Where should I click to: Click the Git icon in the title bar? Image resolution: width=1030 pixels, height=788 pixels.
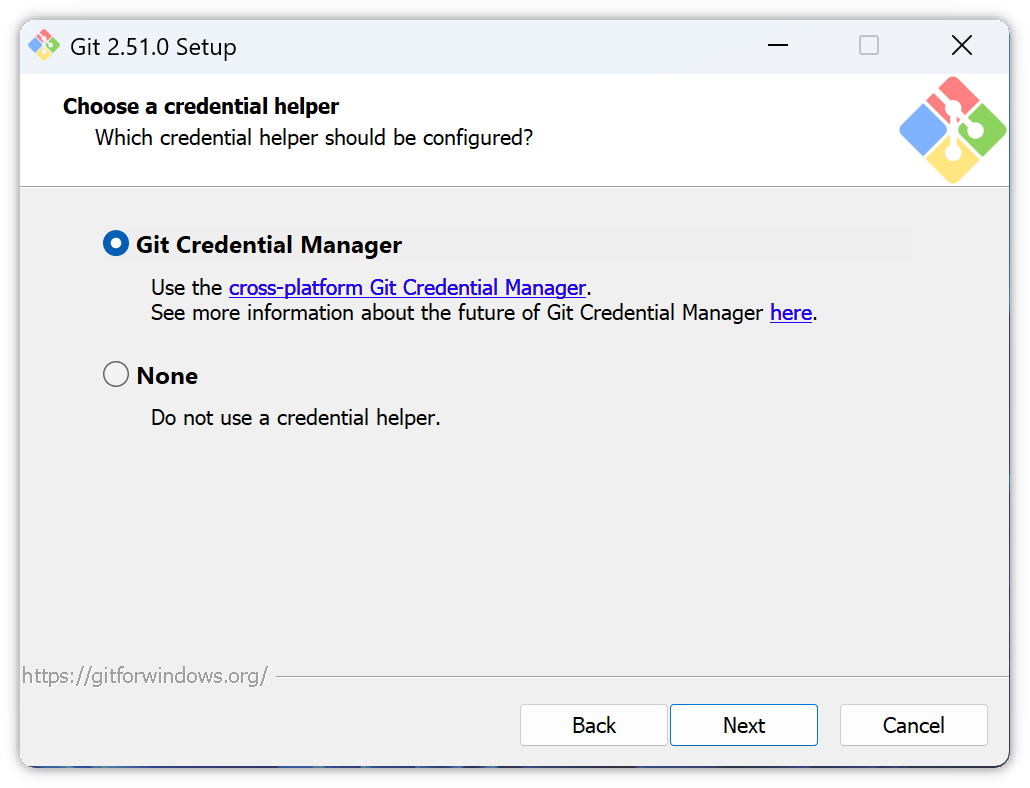[x=44, y=46]
